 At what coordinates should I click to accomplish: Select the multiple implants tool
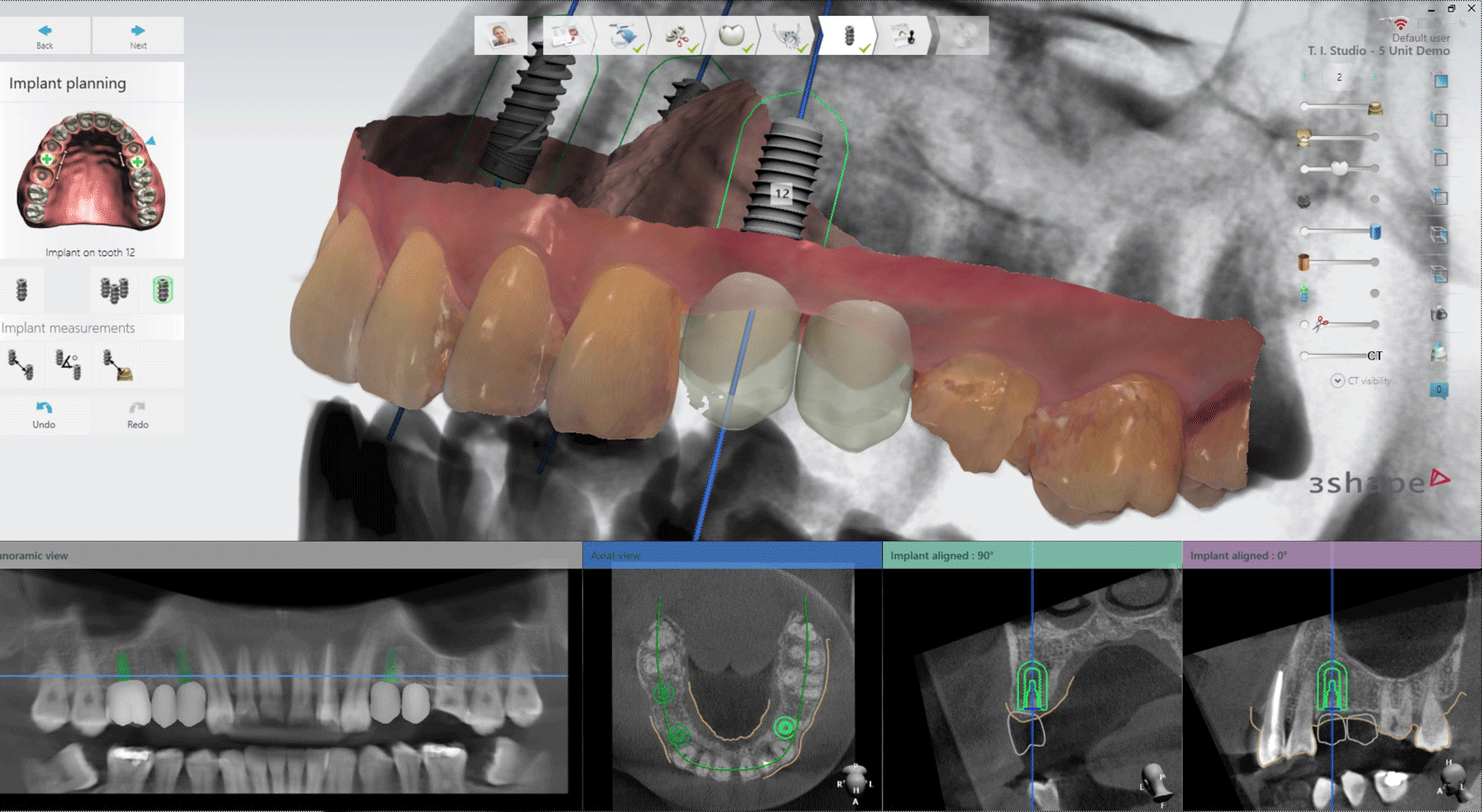114,291
